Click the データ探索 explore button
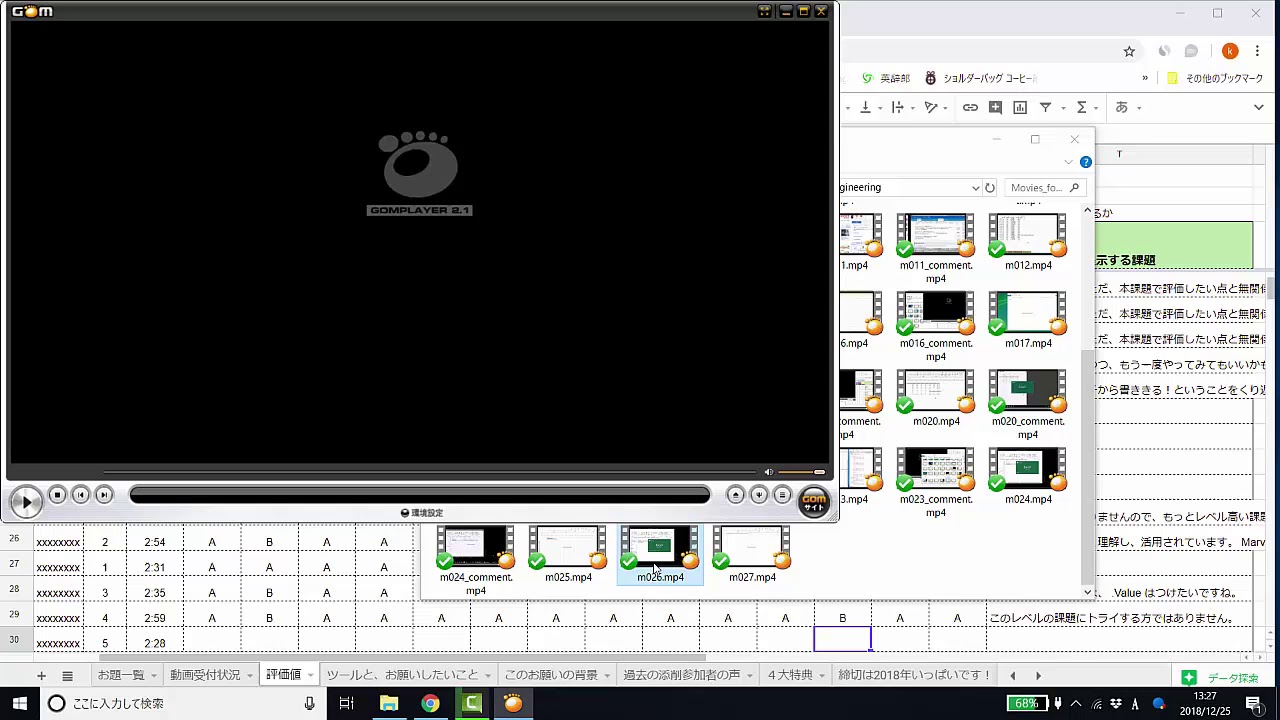 click(x=1220, y=678)
